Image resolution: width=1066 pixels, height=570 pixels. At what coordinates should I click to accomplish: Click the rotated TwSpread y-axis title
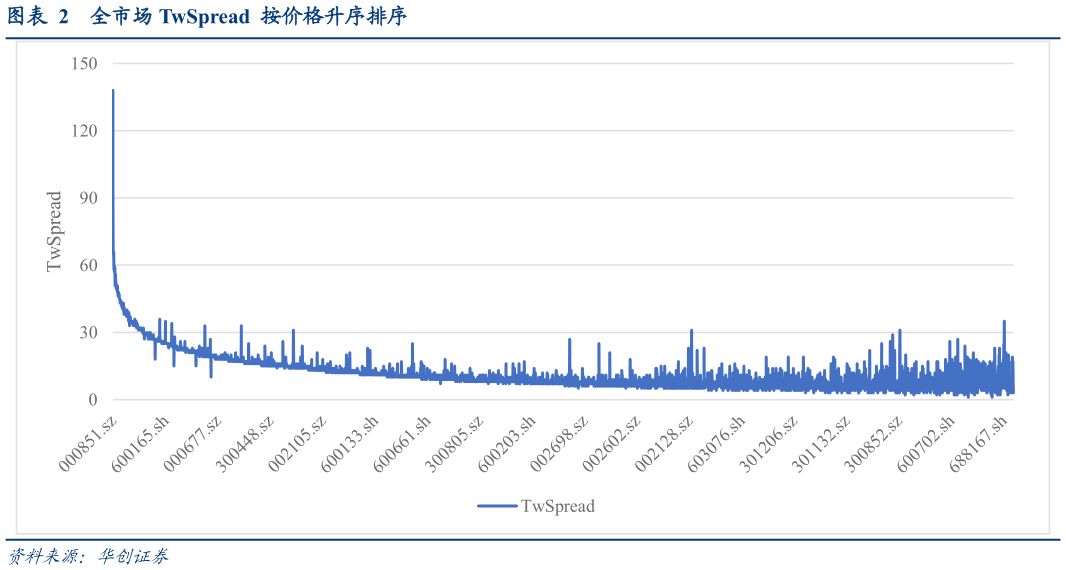pos(55,231)
